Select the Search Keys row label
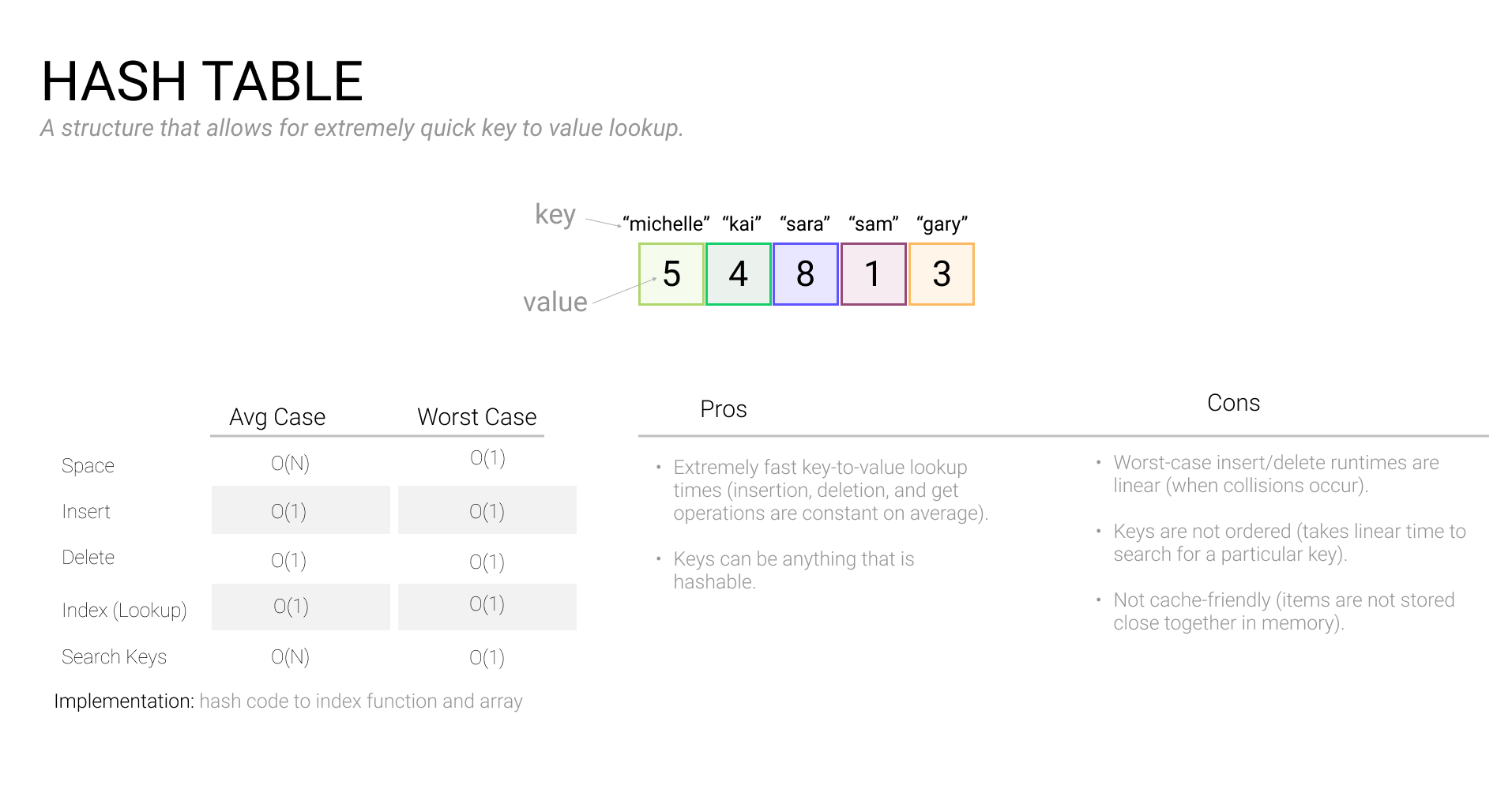Image resolution: width=1512 pixels, height=812 pixels. (114, 657)
